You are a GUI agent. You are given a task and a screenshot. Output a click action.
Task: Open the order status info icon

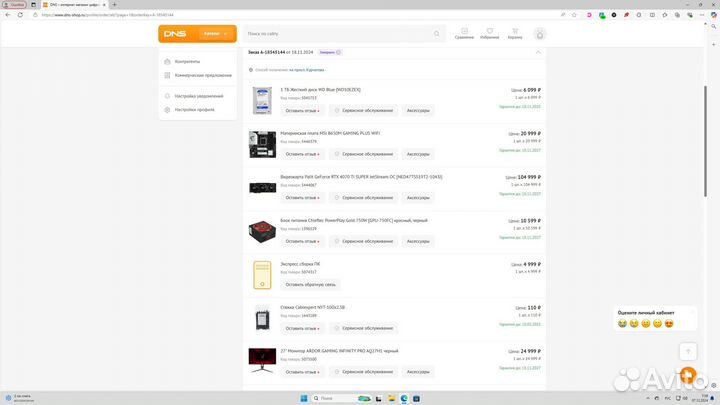coord(338,52)
